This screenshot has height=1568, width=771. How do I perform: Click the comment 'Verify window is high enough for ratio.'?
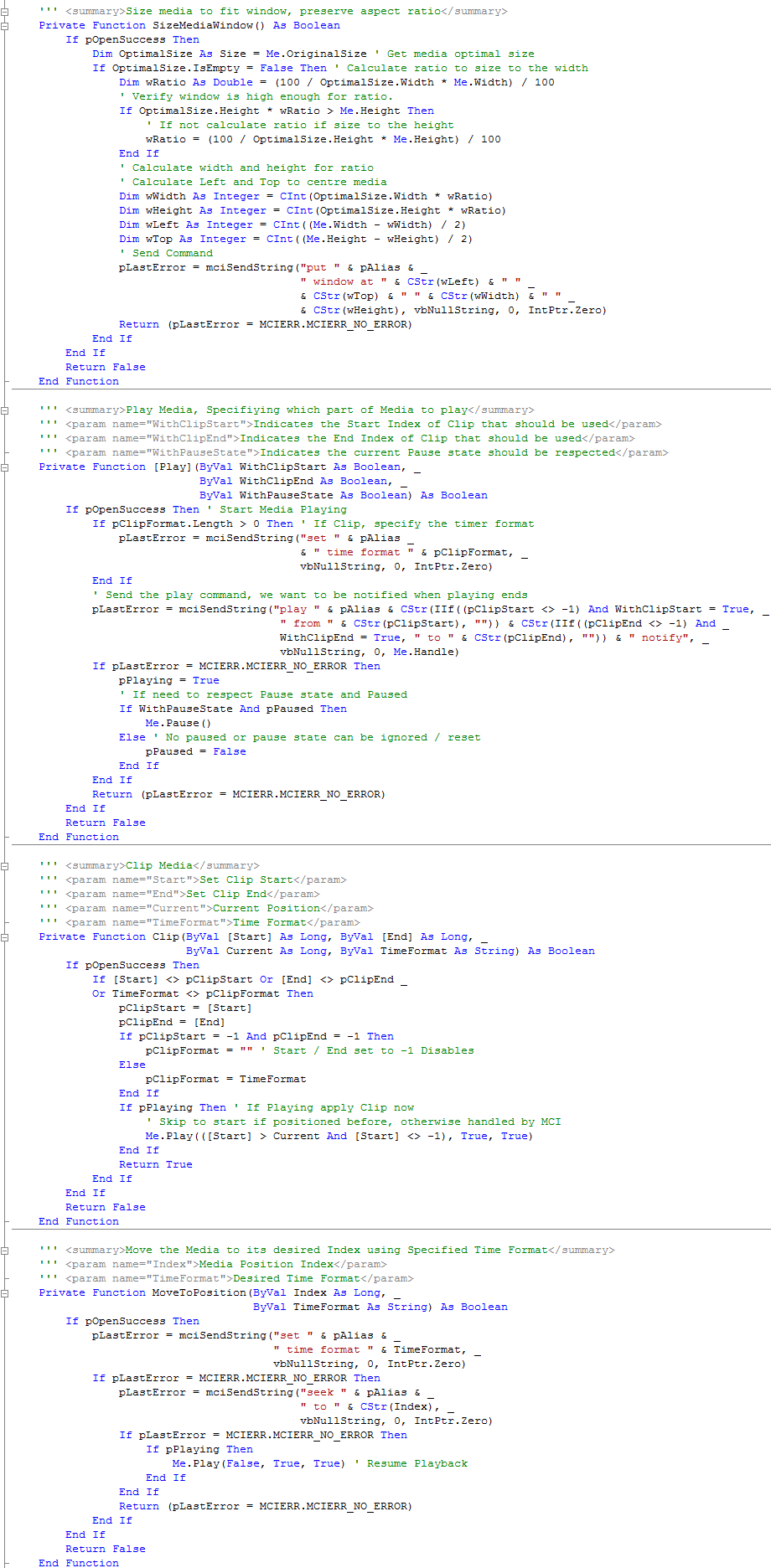[x=256, y=97]
